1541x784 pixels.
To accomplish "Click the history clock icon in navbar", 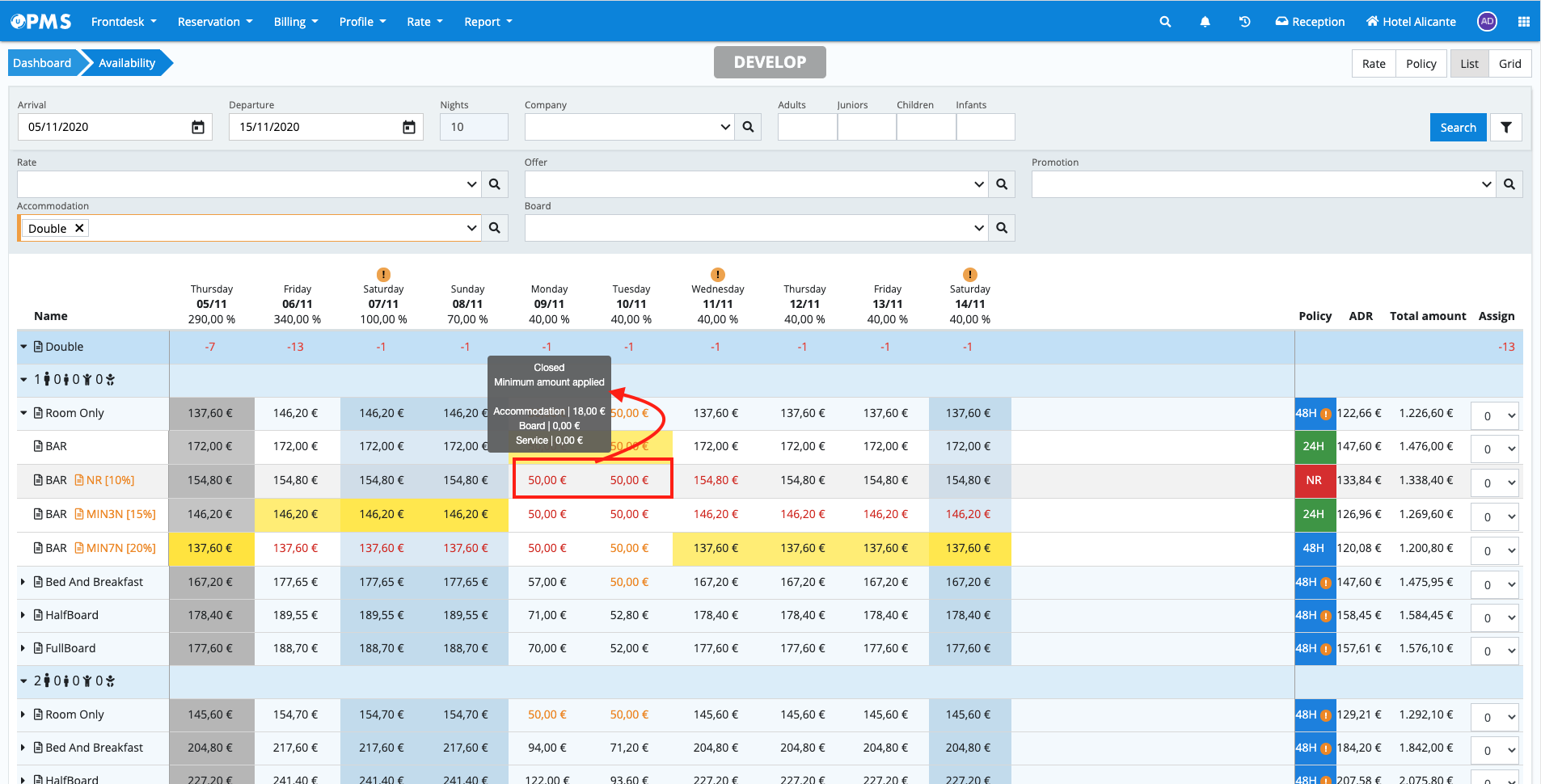I will point(1244,22).
